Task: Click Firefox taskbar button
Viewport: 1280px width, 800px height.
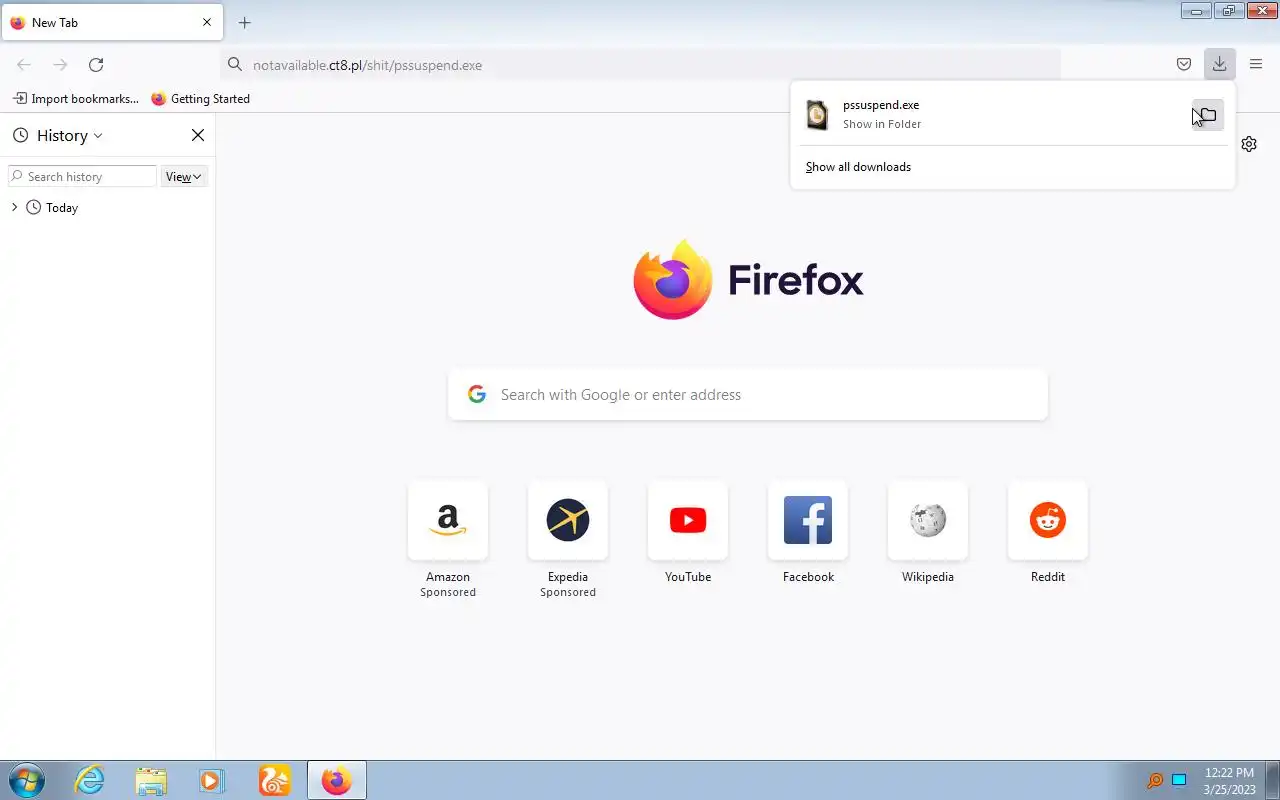Action: pyautogui.click(x=337, y=781)
